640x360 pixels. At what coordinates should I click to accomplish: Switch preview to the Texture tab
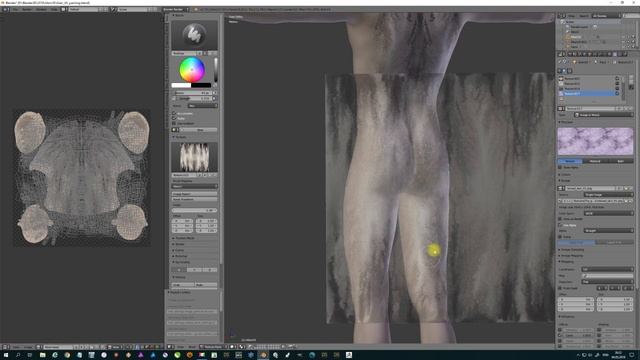(x=570, y=161)
